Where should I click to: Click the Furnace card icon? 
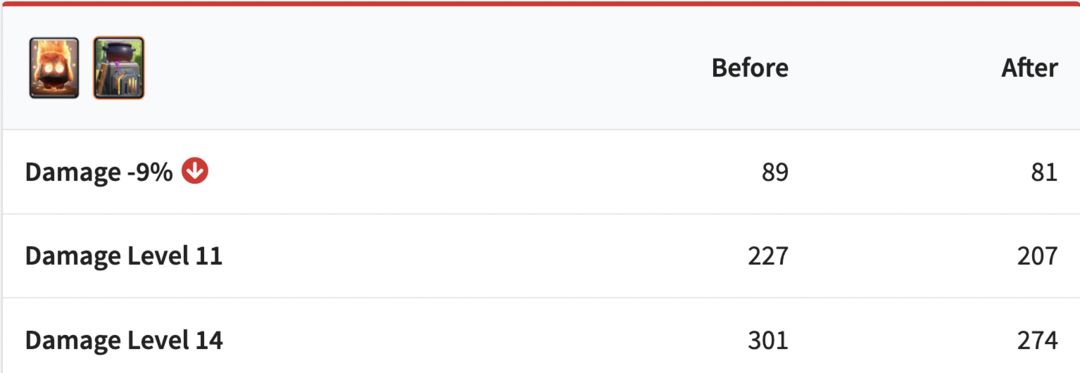[x=118, y=67]
